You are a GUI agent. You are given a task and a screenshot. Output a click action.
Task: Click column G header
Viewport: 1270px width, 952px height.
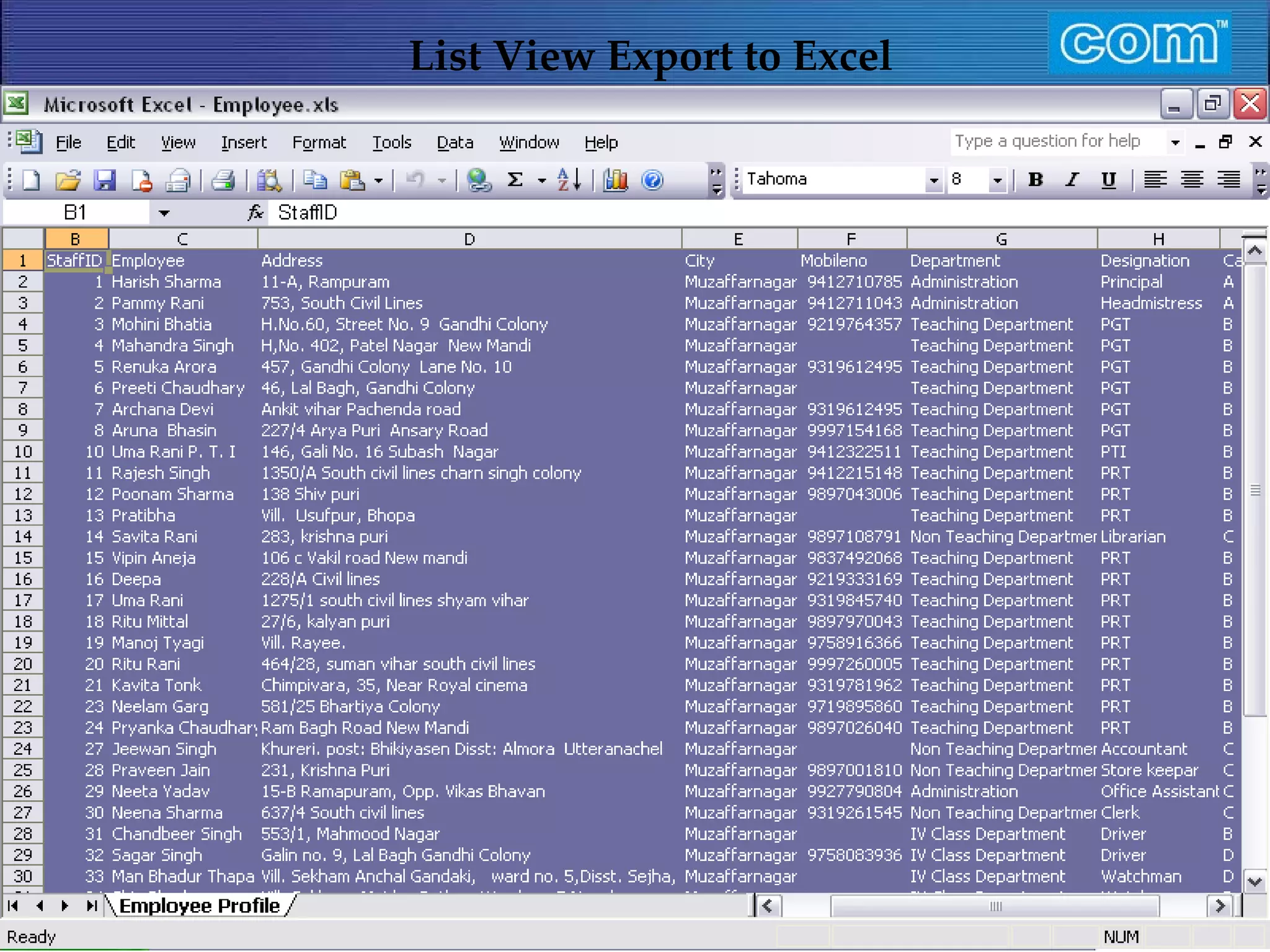click(x=1001, y=239)
